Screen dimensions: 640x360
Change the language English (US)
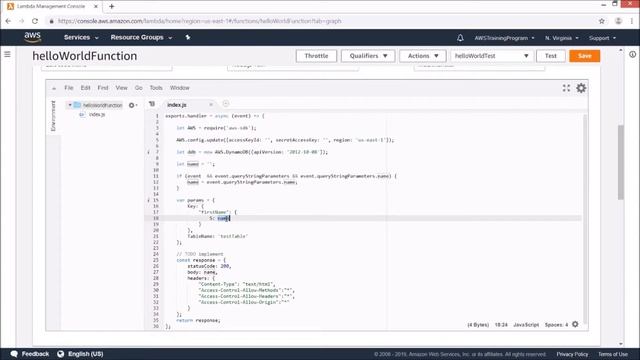click(x=80, y=354)
